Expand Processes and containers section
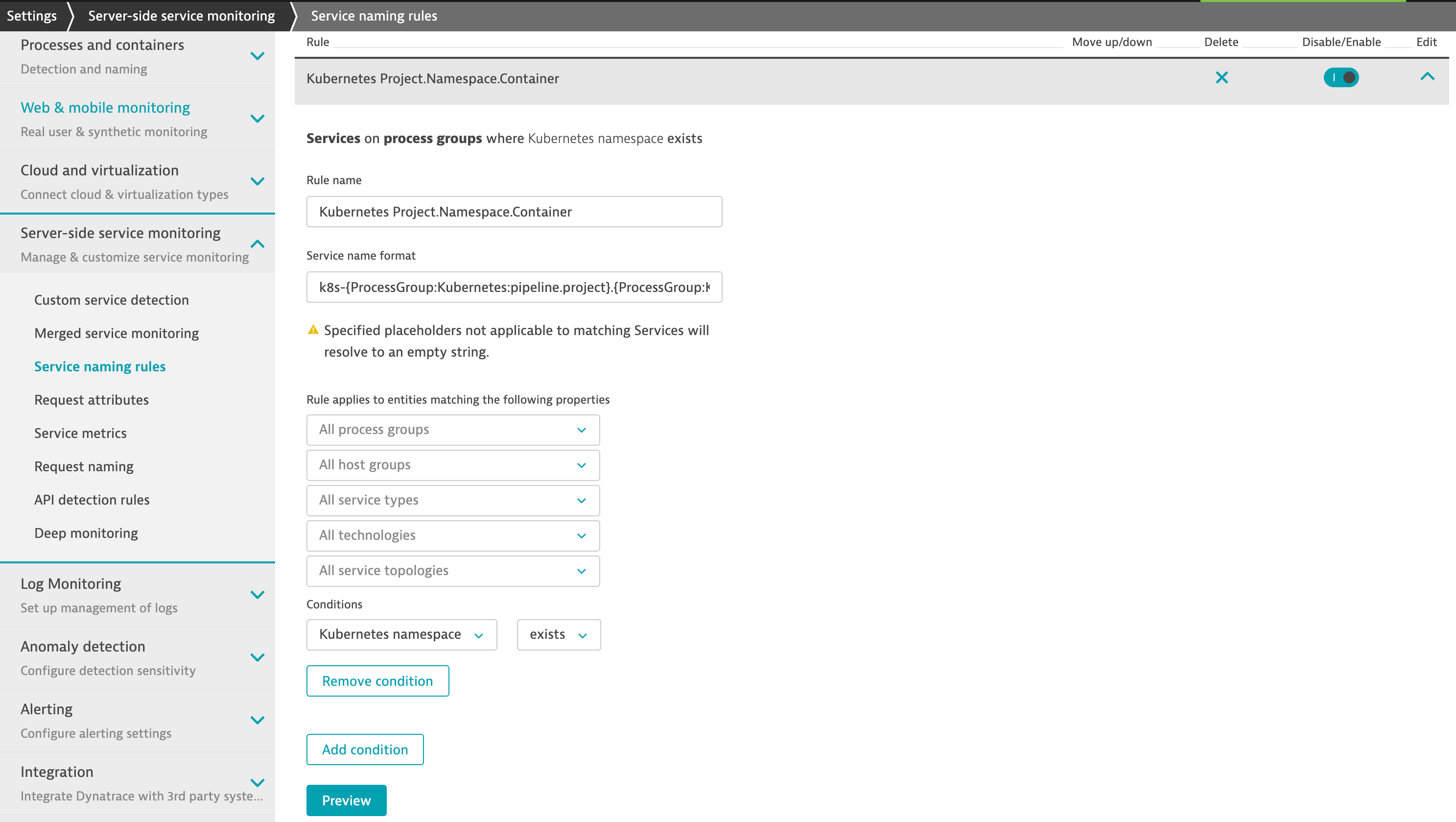1456x822 pixels. 257,56
